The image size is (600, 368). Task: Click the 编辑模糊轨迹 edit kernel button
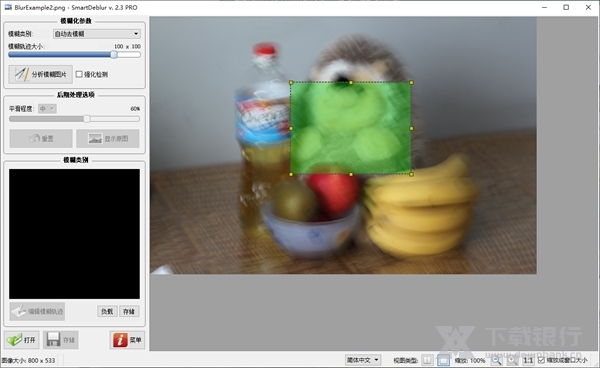tap(37, 311)
